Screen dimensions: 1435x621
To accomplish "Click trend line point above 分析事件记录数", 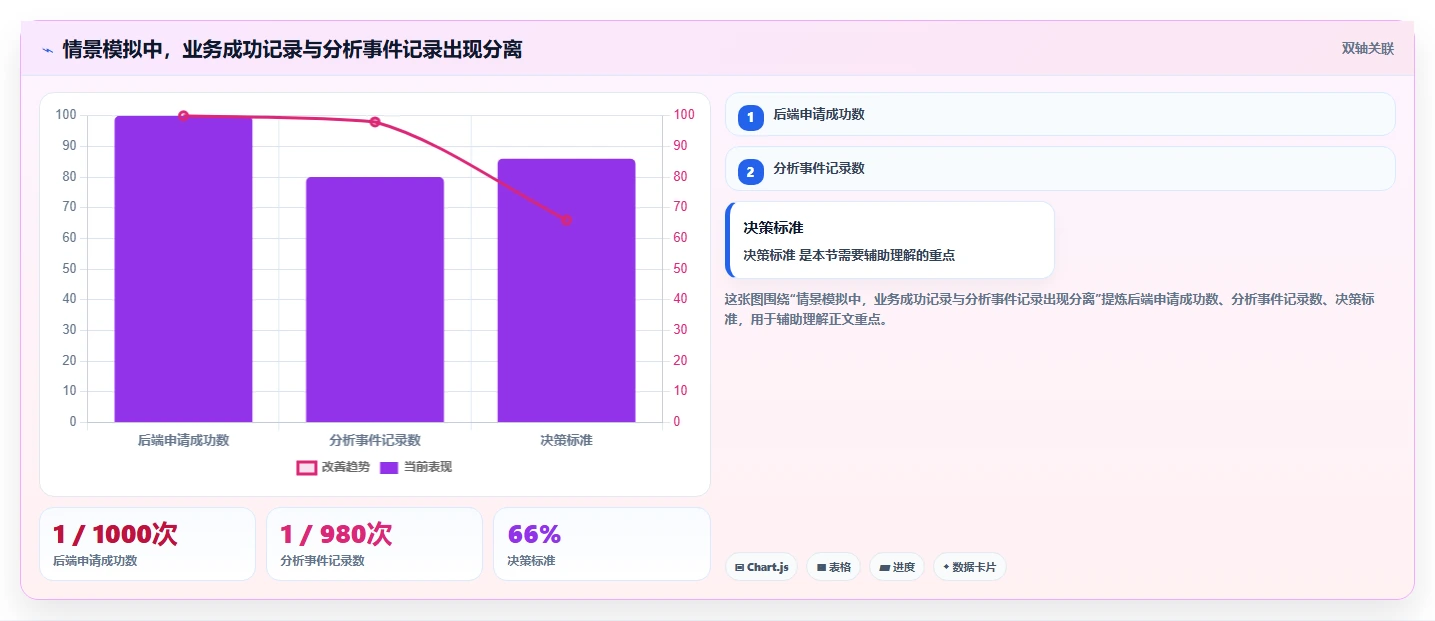I will click(375, 122).
